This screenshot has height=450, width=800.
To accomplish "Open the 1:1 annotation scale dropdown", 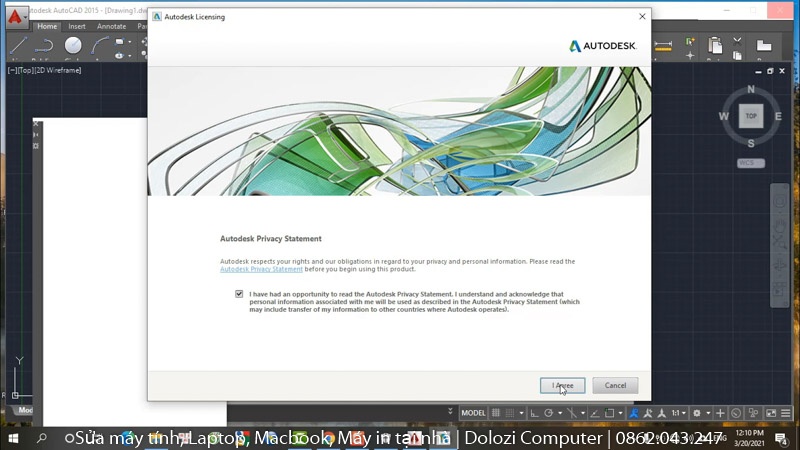I will 678,413.
